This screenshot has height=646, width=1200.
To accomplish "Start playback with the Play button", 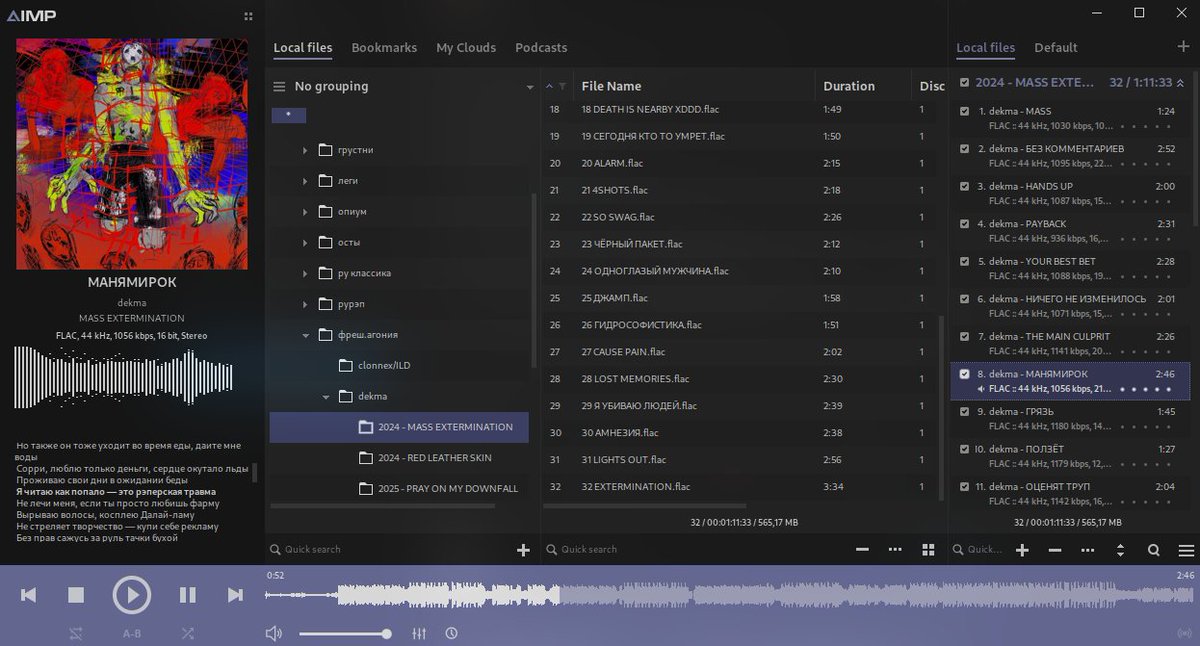I will pyautogui.click(x=131, y=595).
